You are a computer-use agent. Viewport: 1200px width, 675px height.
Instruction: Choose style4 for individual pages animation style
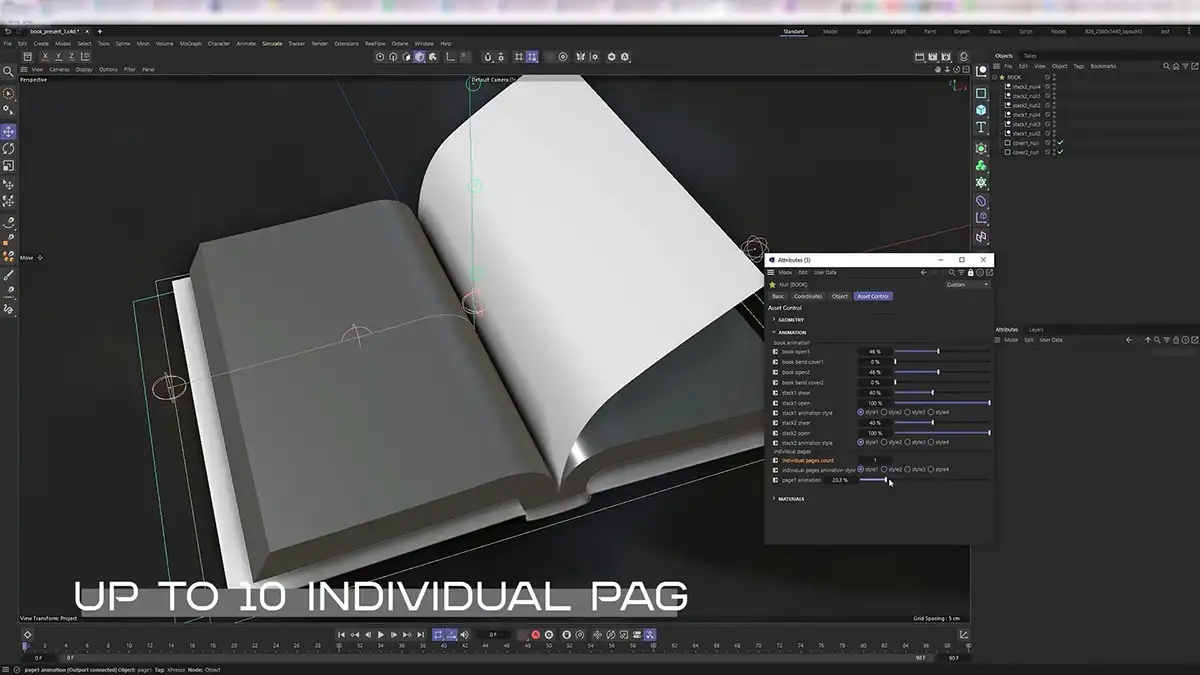click(931, 469)
